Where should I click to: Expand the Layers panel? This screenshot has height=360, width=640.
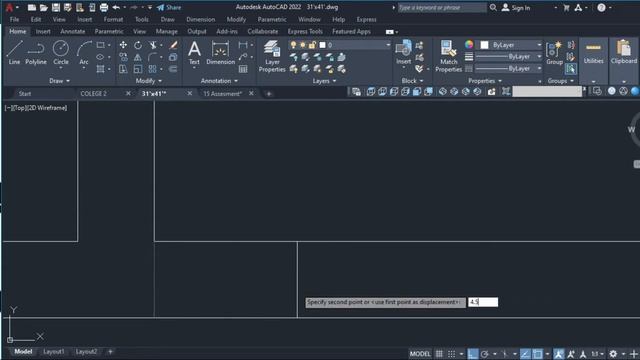(324, 81)
